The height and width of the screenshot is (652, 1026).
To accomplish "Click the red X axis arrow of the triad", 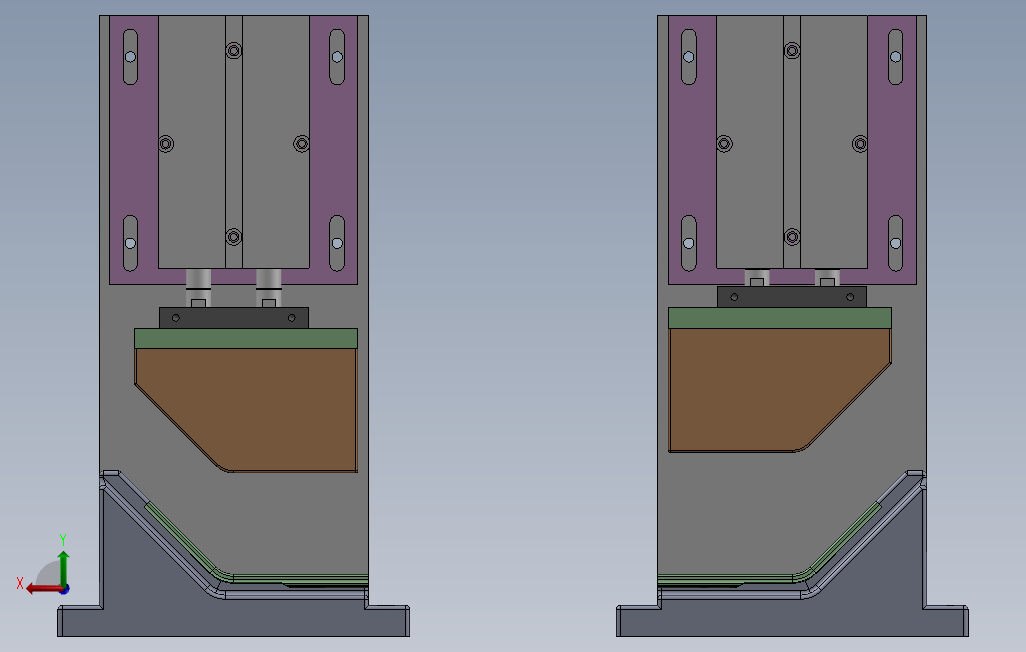I will (44, 589).
